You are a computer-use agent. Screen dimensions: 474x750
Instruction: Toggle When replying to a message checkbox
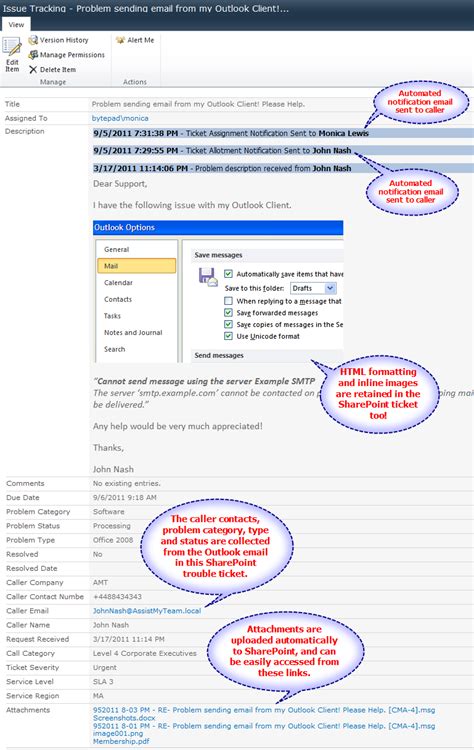(x=229, y=301)
